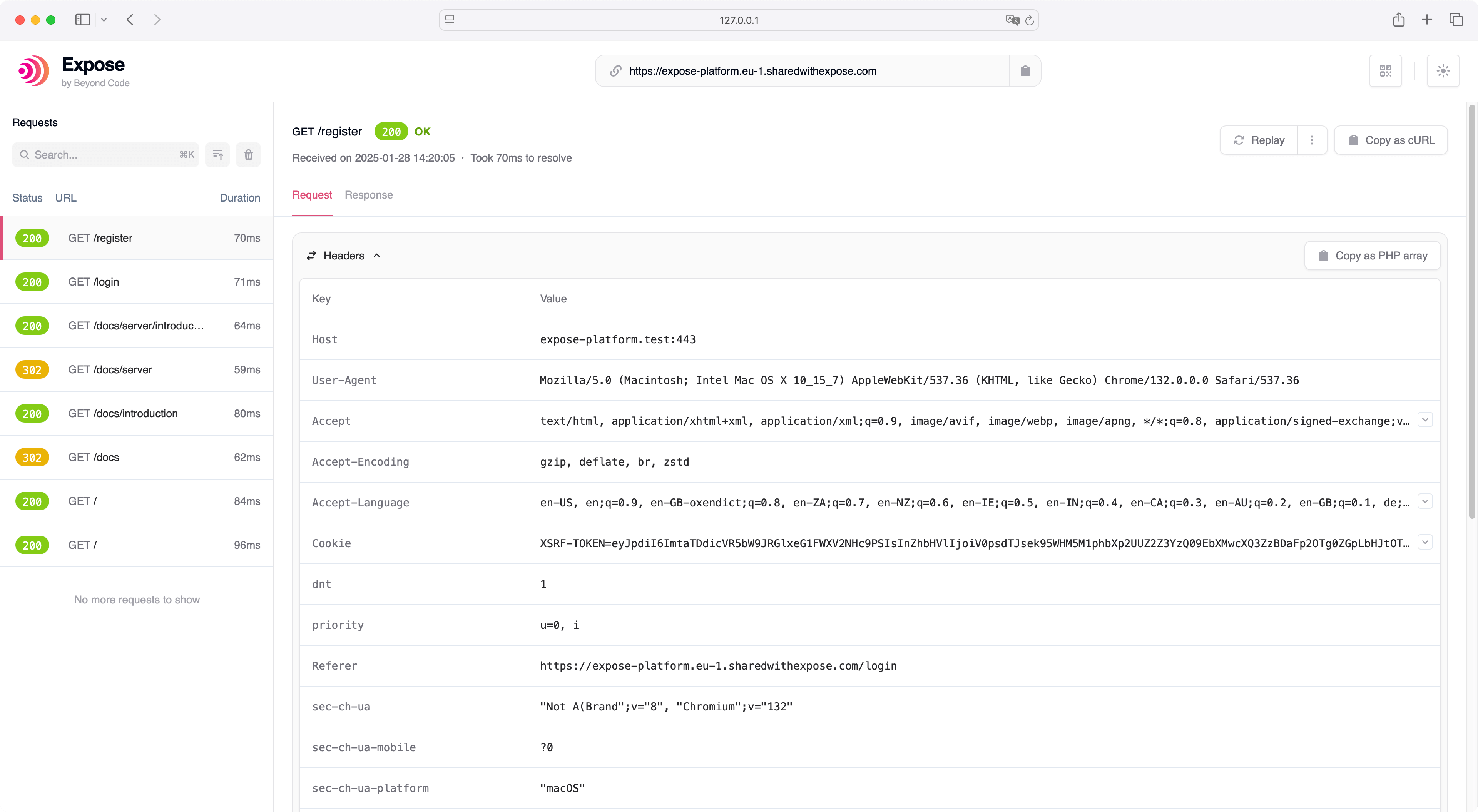This screenshot has width=1478, height=812.
Task: Click the Host value expose-platform.test:443
Action: point(617,339)
